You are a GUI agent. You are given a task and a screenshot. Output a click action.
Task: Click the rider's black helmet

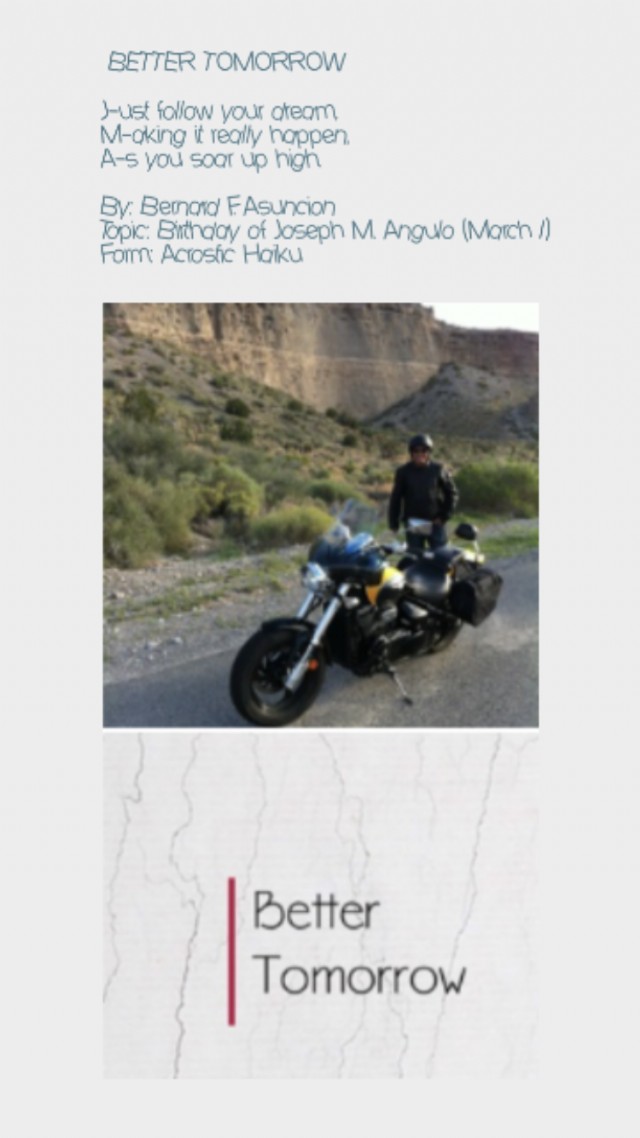420,442
